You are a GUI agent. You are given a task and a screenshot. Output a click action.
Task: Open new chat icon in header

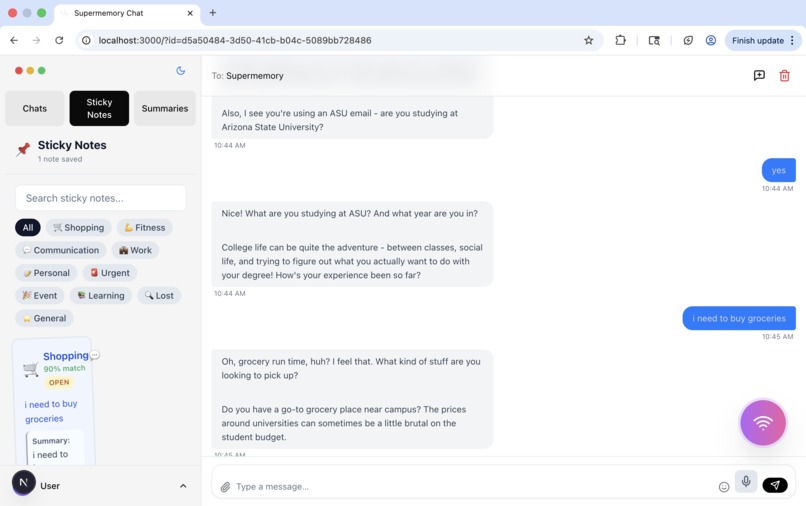coord(759,76)
